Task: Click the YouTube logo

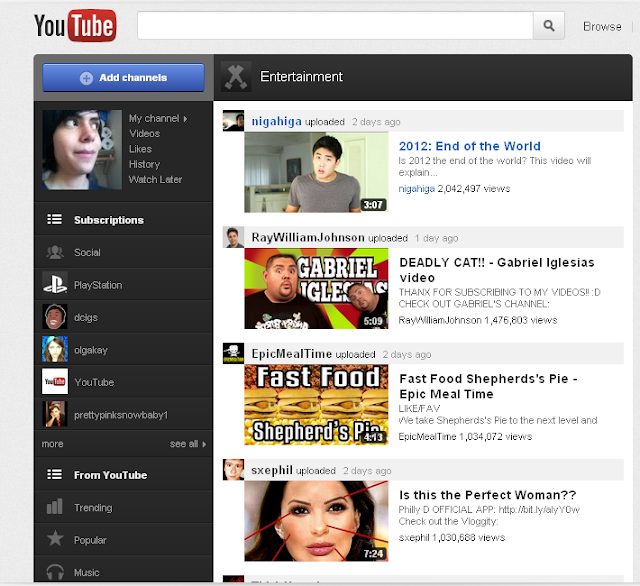Action: click(75, 26)
